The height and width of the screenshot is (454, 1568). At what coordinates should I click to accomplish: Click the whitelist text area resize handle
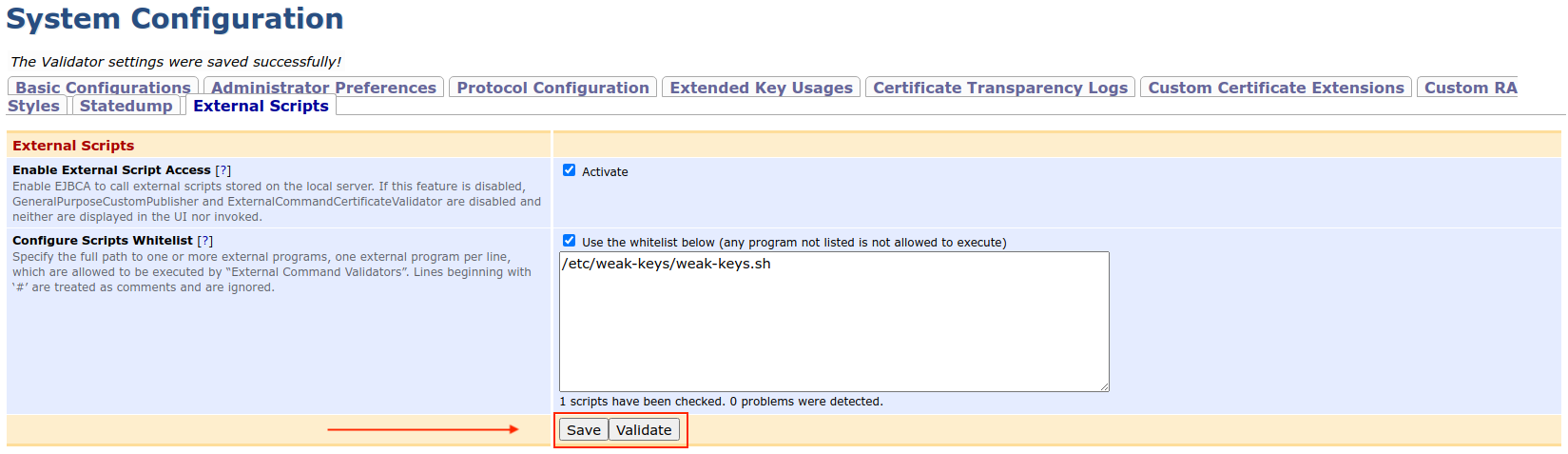[1104, 386]
